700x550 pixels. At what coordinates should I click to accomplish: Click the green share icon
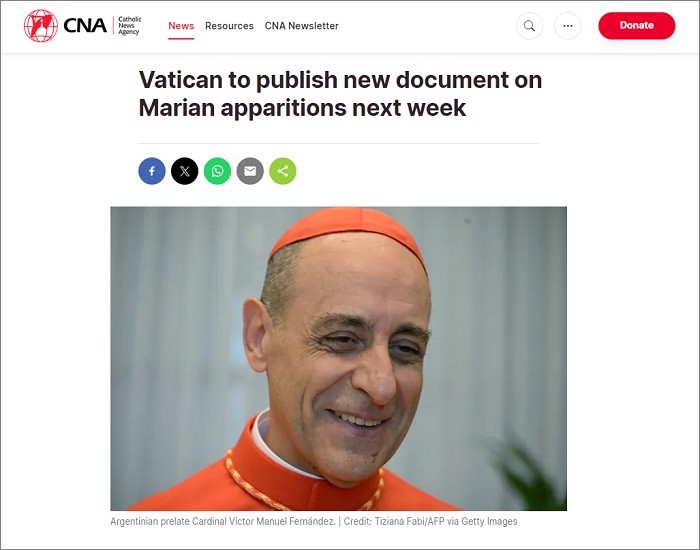tap(283, 171)
